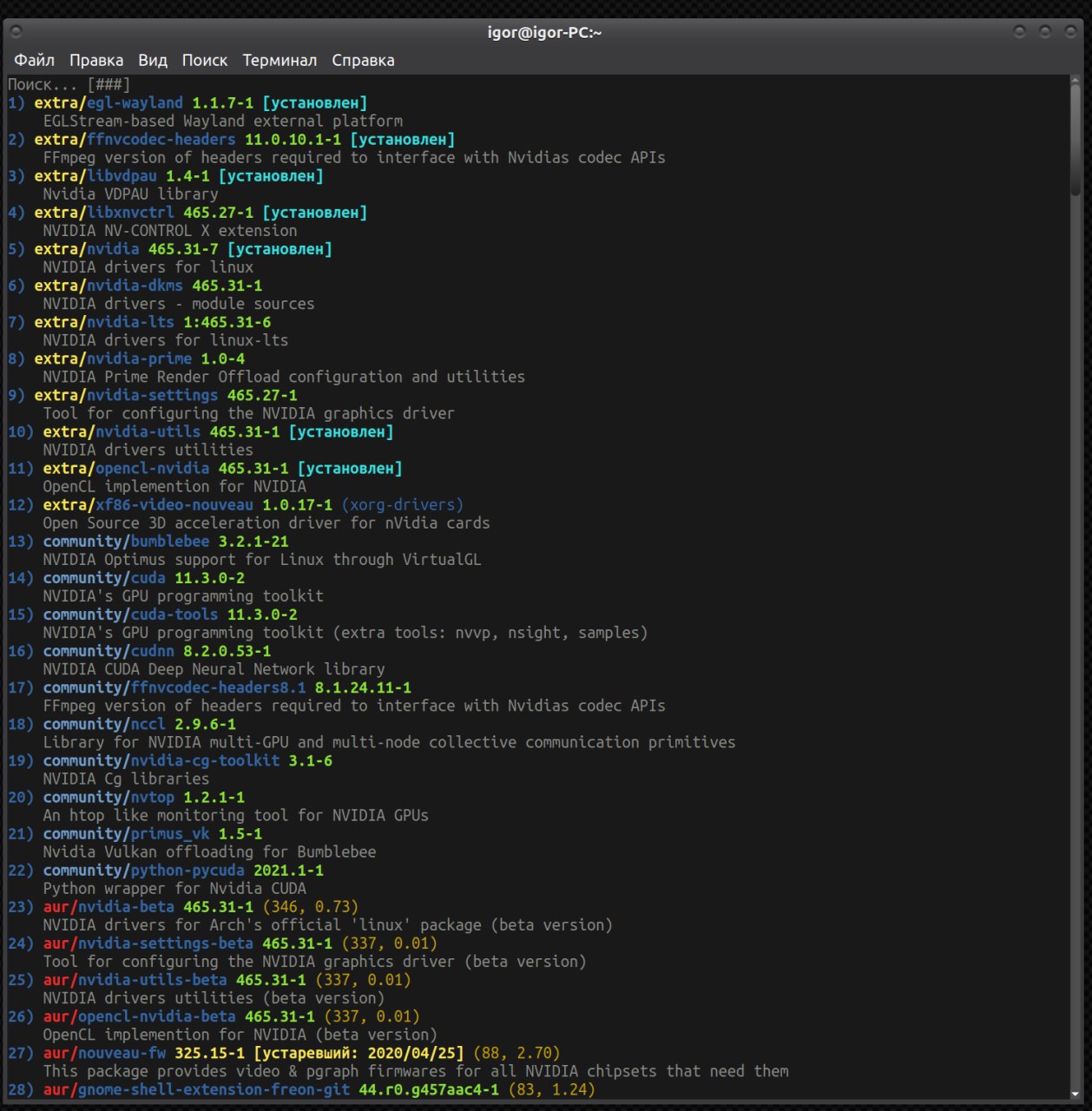This screenshot has height=1111, width=1092.
Task: Open the Файл menu
Action: click(x=34, y=60)
